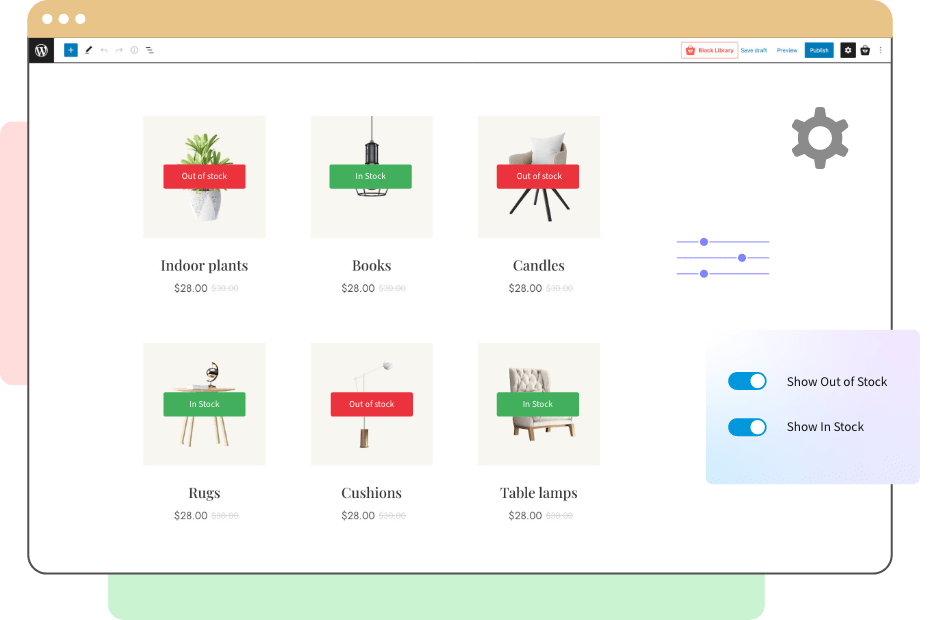Click the WordPress logo icon

[41, 50]
